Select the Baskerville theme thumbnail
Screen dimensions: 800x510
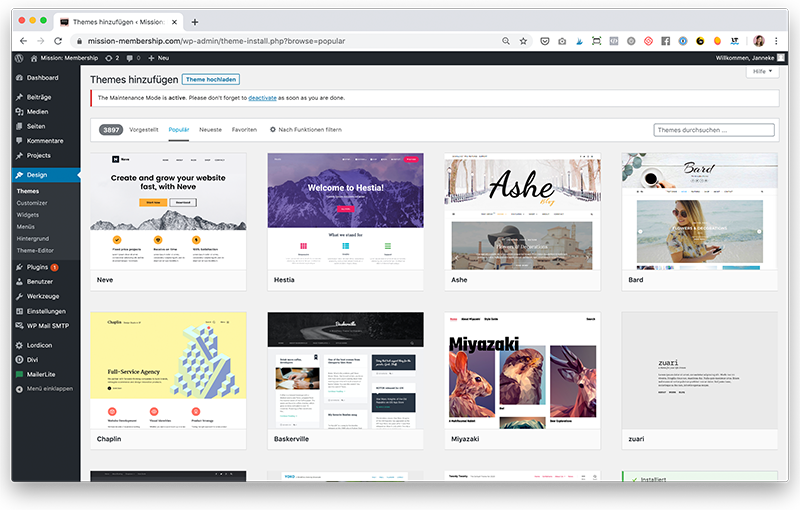pos(345,370)
